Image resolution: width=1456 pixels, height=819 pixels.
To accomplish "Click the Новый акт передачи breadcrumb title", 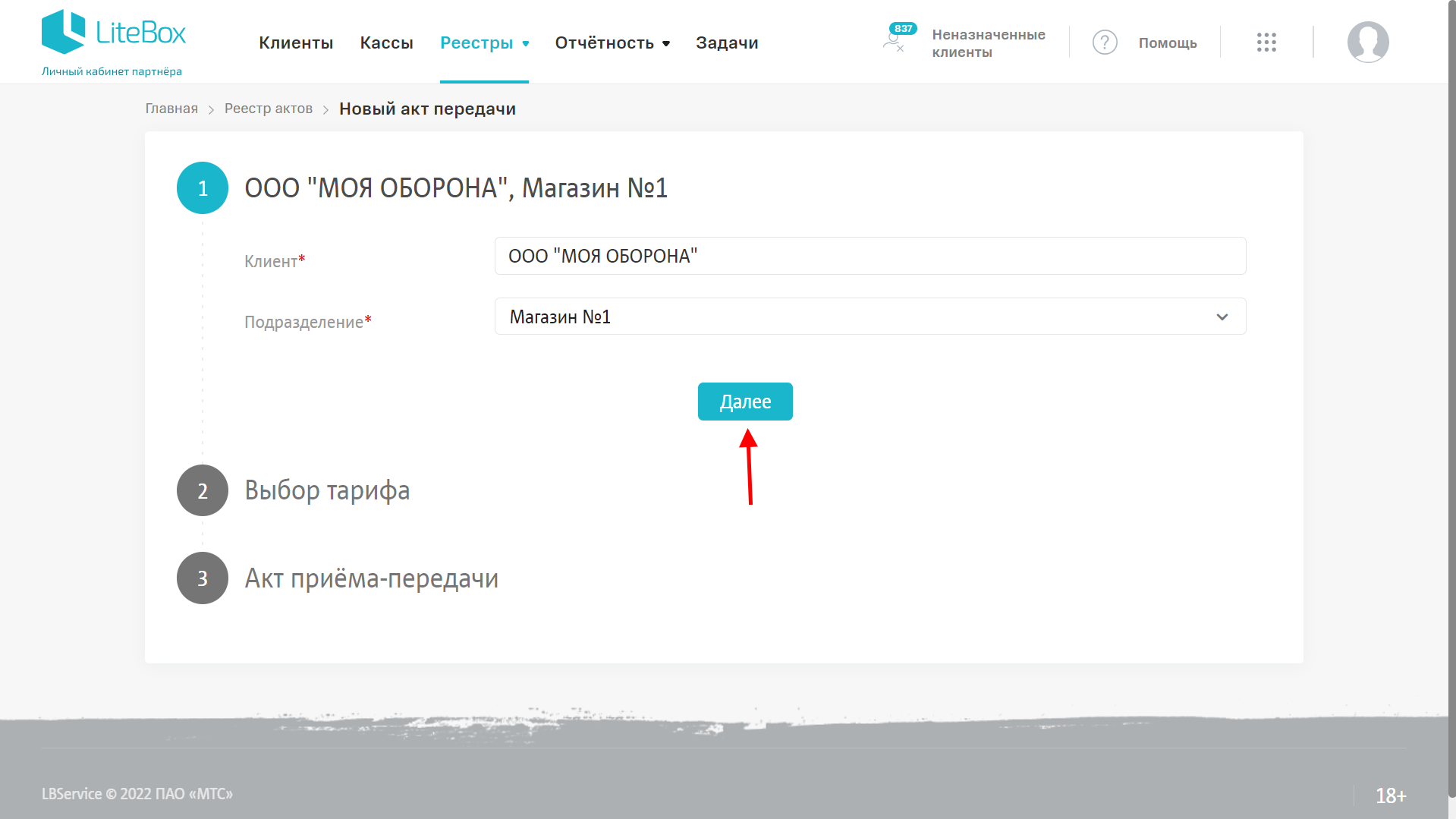I will tap(427, 109).
